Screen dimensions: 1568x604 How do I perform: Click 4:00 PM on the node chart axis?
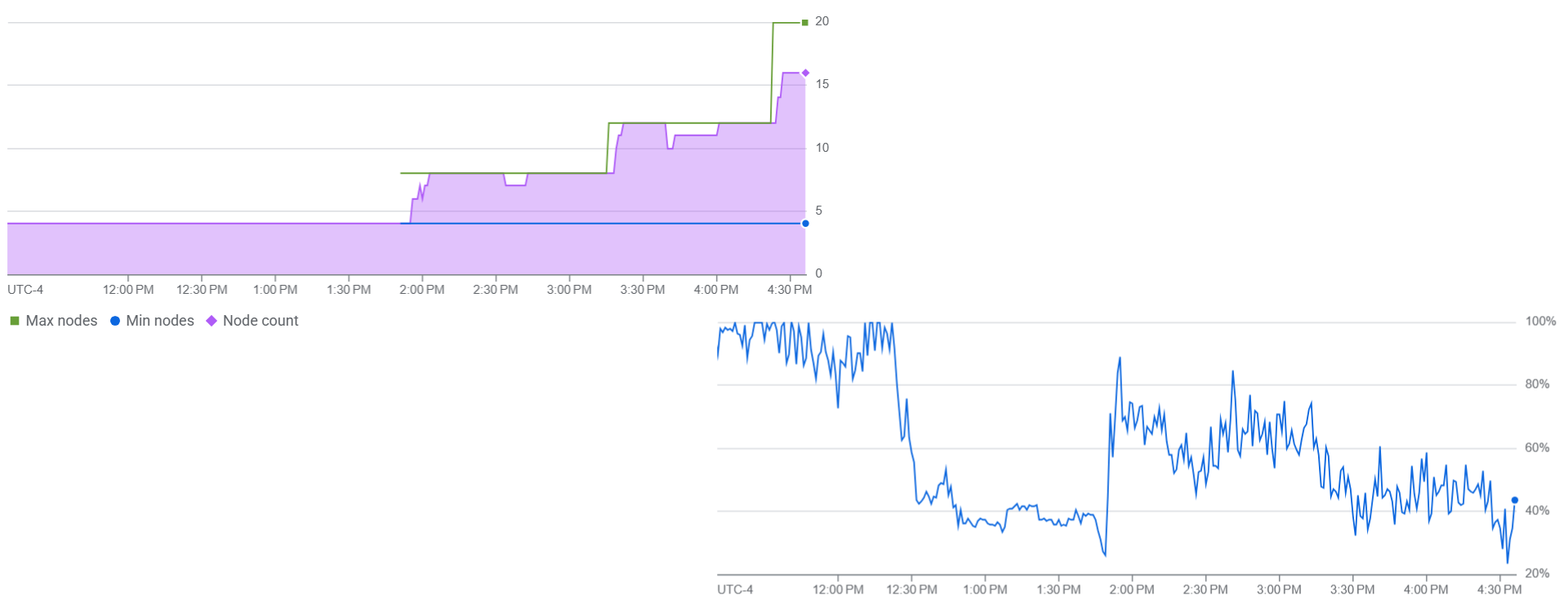click(x=716, y=290)
